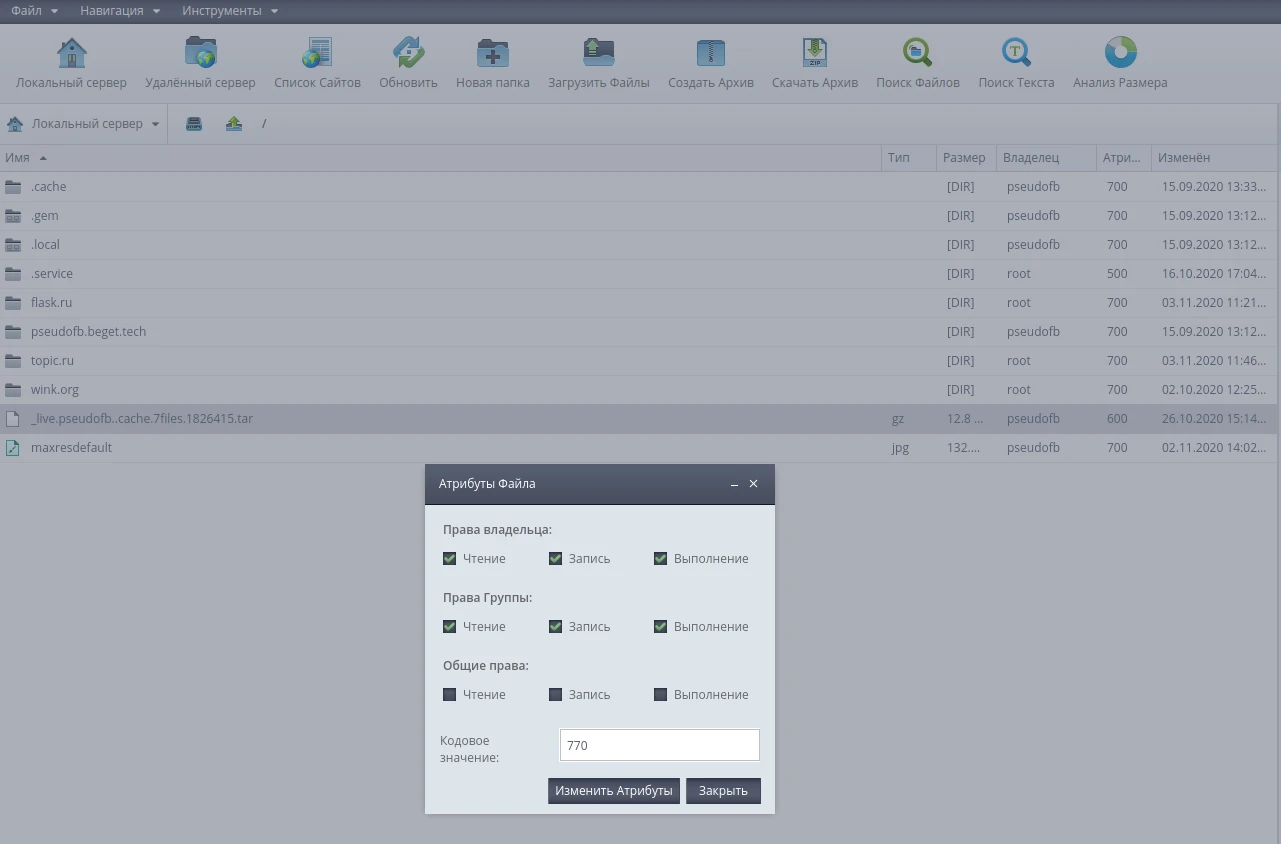Toggle group Запись permission checkbox
This screenshot has width=1281, height=844.
coord(556,627)
